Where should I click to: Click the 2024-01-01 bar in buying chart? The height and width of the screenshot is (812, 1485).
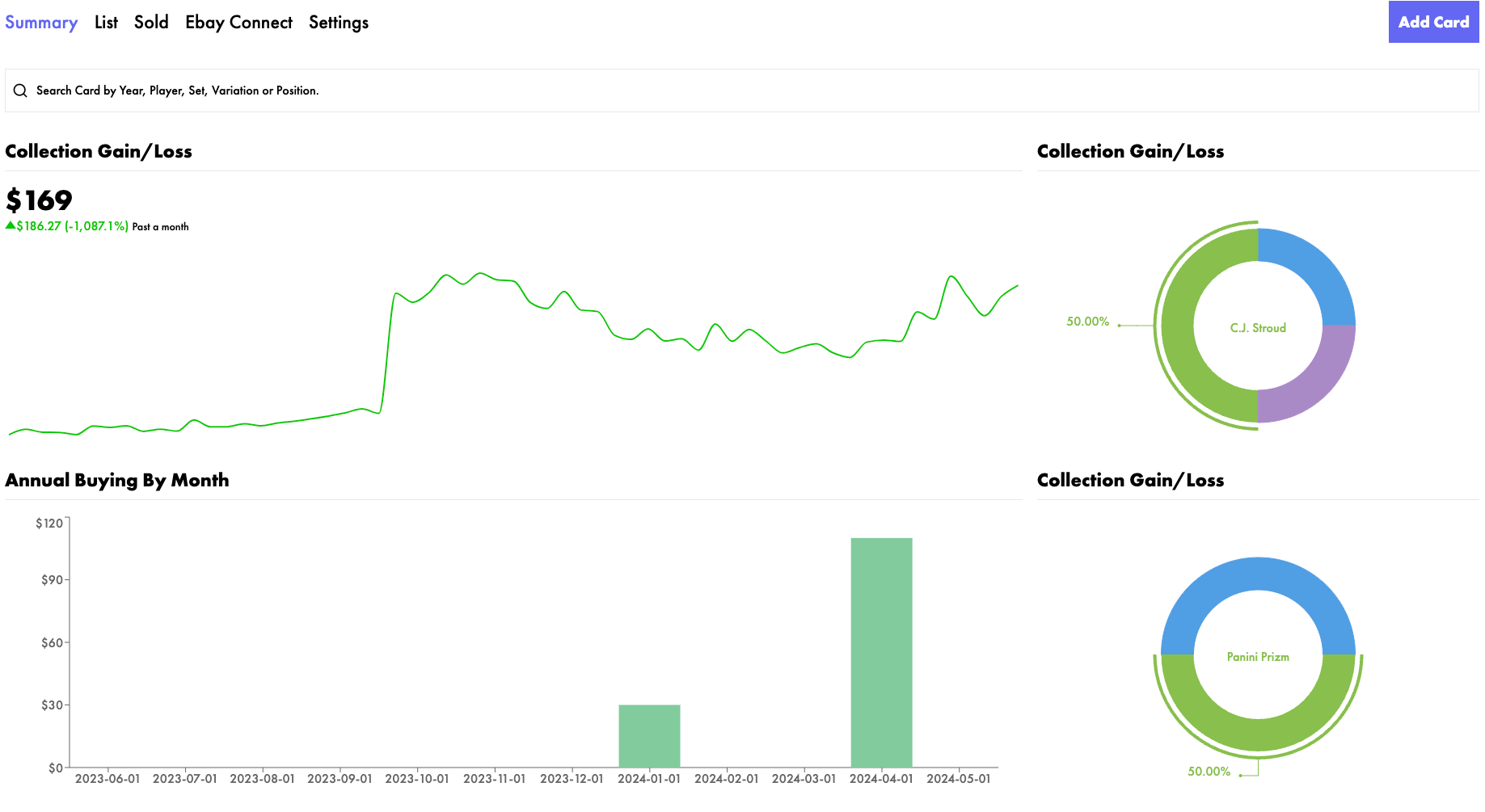[x=649, y=735]
